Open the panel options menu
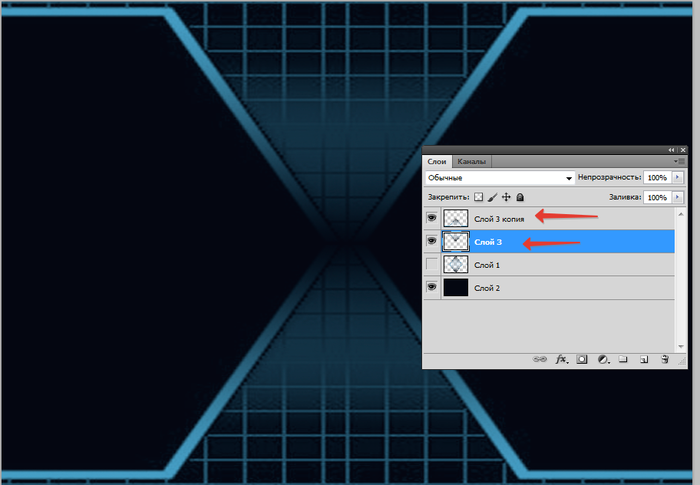 coord(679,161)
